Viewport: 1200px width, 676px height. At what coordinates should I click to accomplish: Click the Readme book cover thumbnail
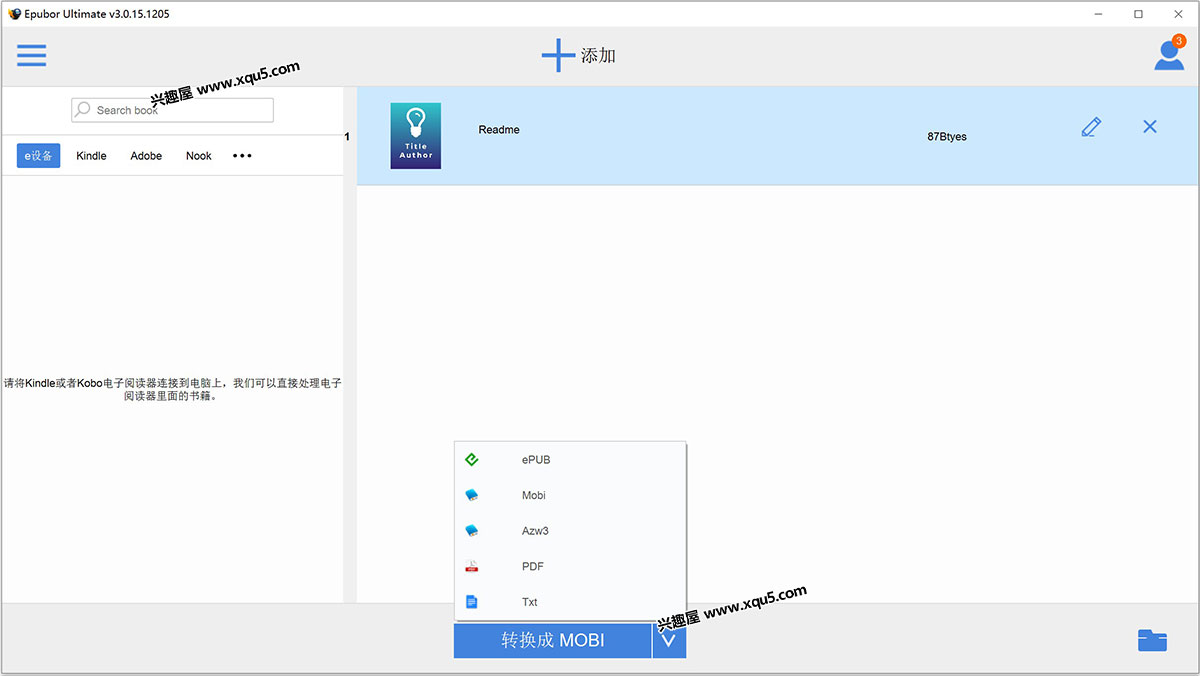416,136
